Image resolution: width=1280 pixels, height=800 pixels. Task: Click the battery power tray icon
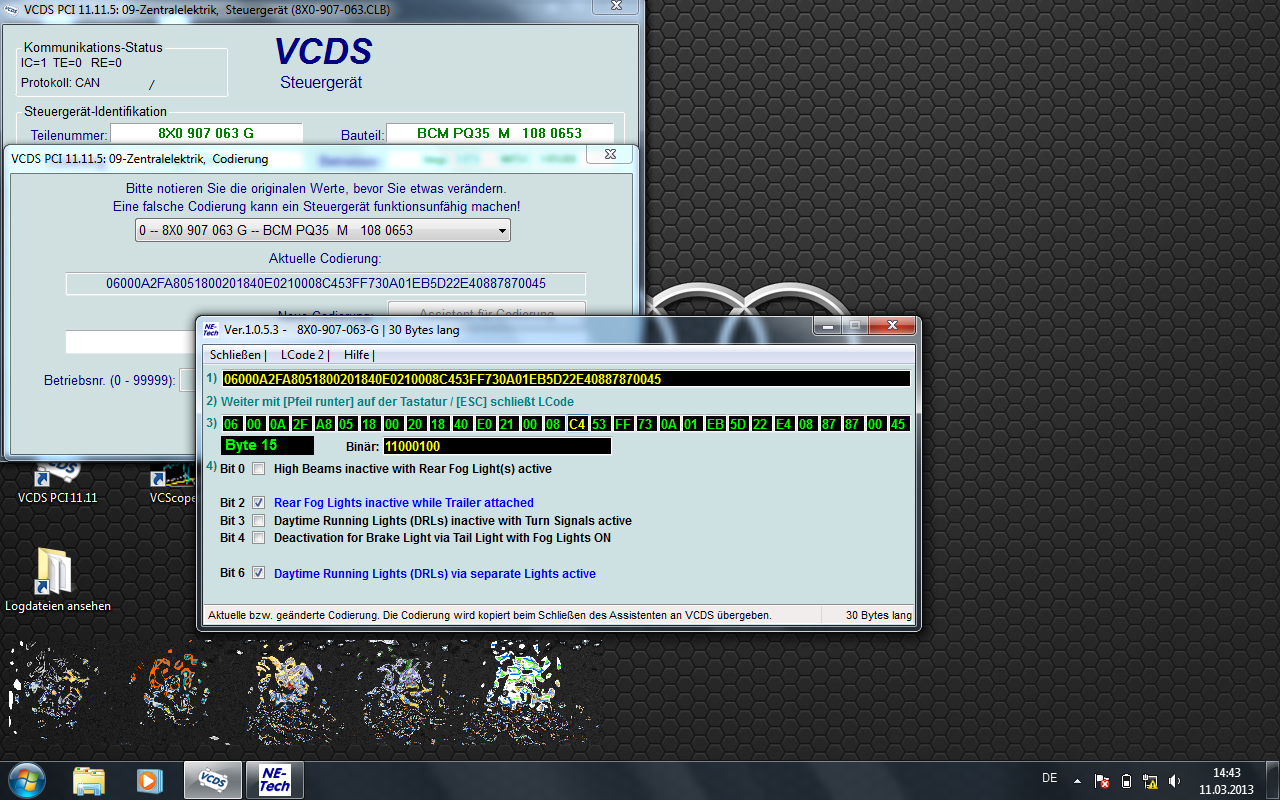(x=1126, y=780)
